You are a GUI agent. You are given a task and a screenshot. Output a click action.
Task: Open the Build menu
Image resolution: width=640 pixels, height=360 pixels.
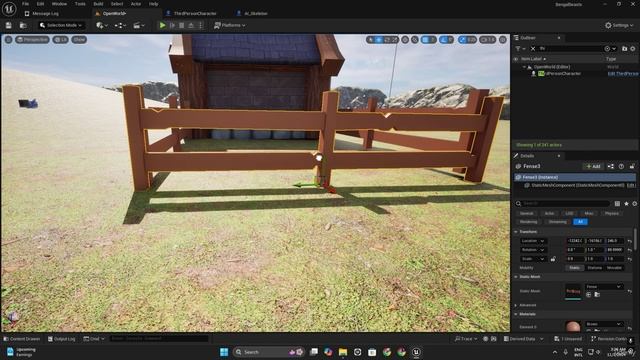(98, 4)
